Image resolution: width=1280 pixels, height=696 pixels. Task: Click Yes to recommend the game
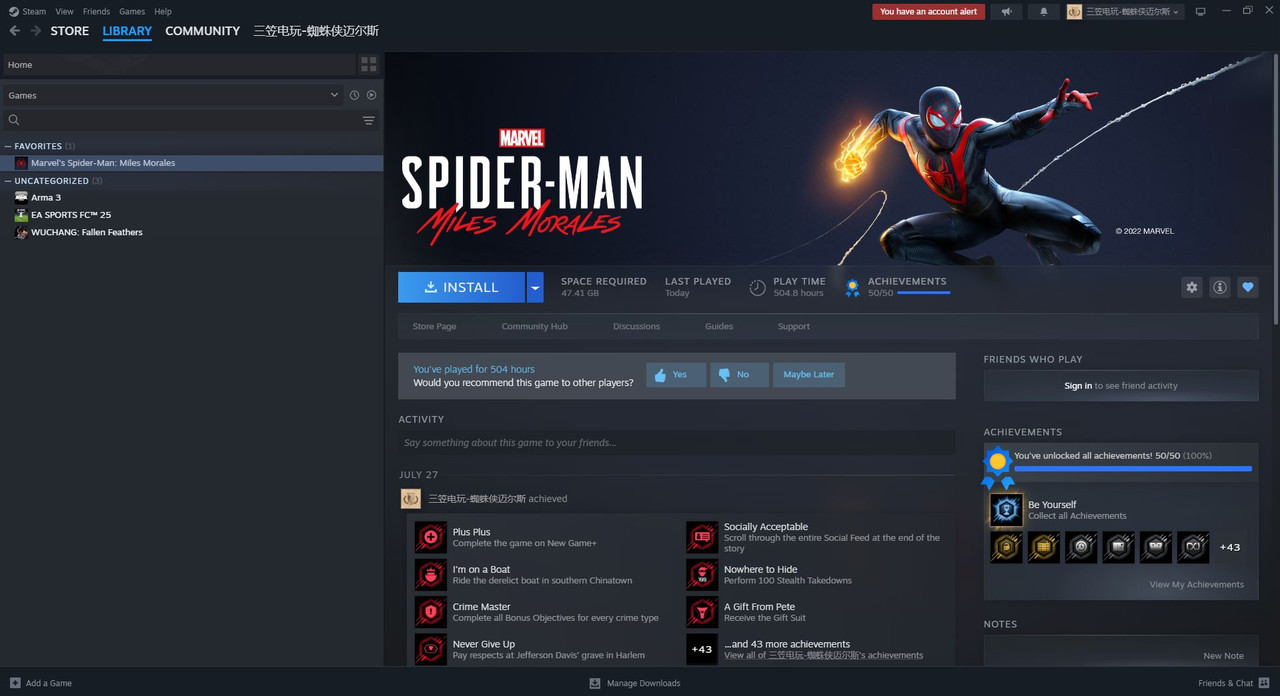click(x=676, y=375)
